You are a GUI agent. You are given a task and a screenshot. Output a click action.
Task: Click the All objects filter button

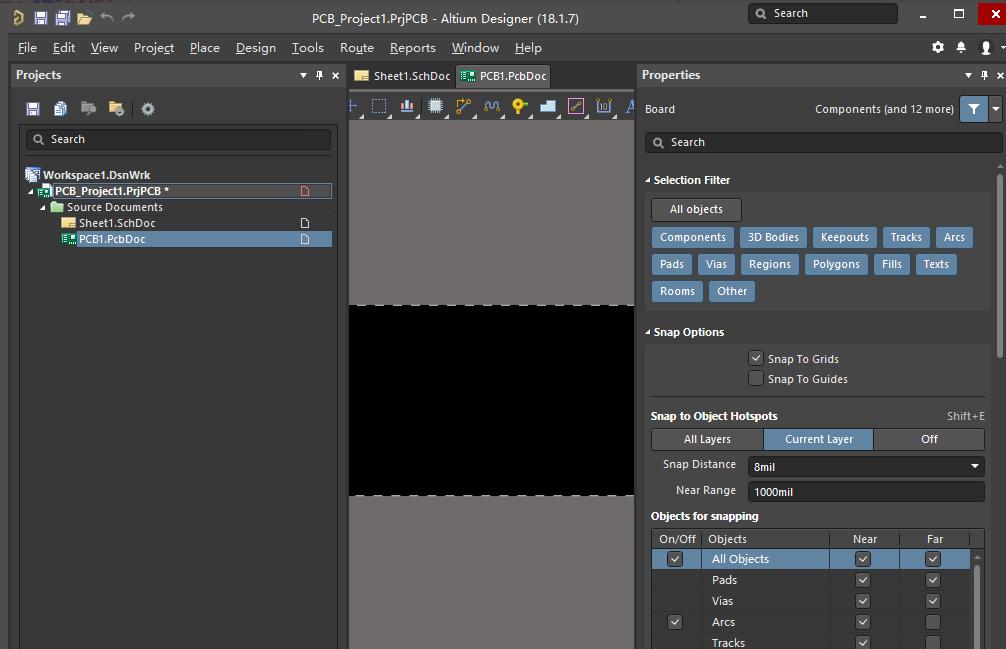(696, 209)
